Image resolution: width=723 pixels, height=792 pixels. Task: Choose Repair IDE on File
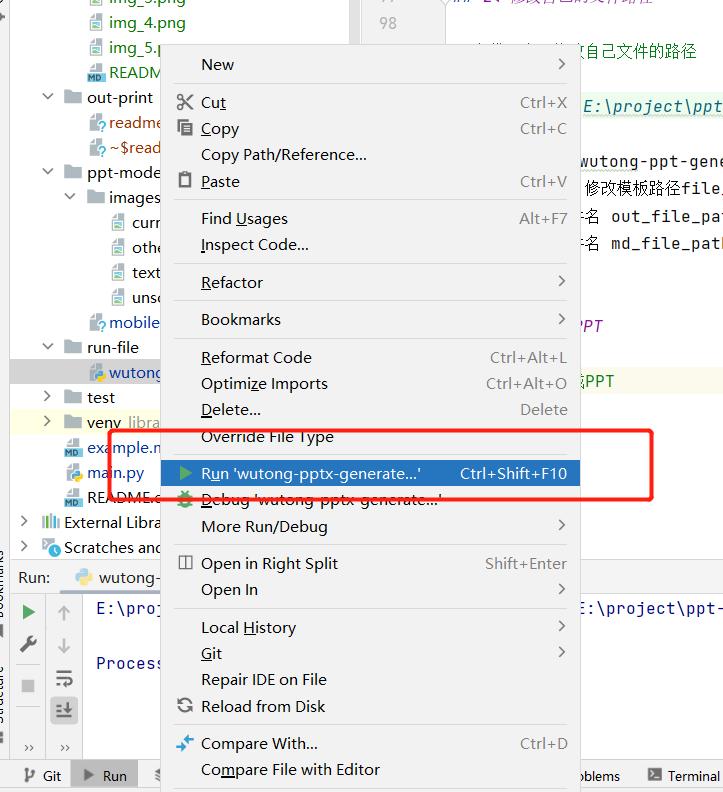point(370,679)
